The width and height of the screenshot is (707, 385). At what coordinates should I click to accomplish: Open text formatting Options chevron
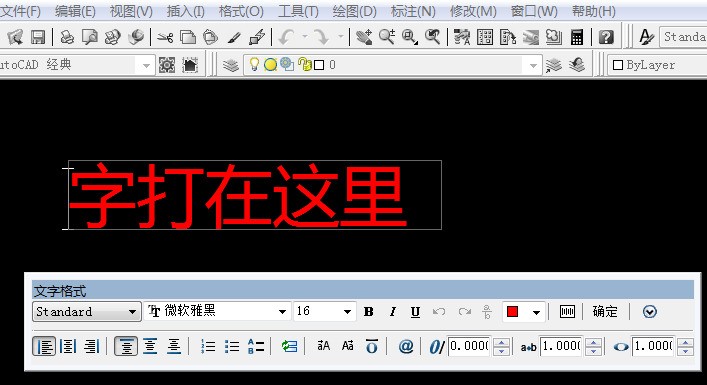(650, 312)
